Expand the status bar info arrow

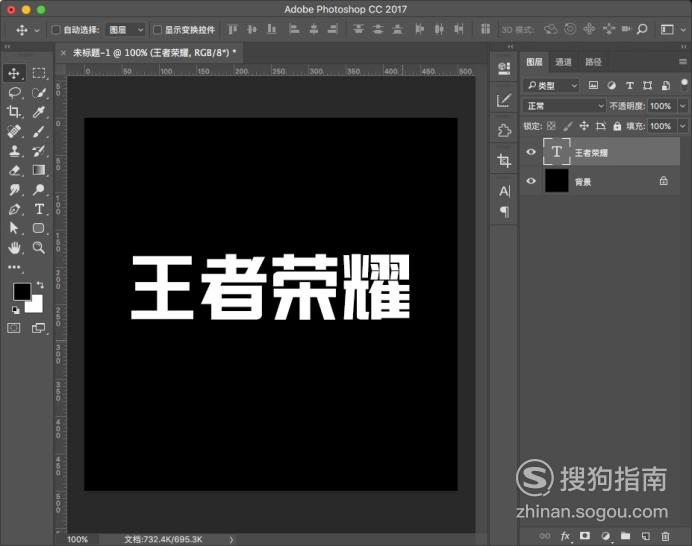tap(231, 539)
